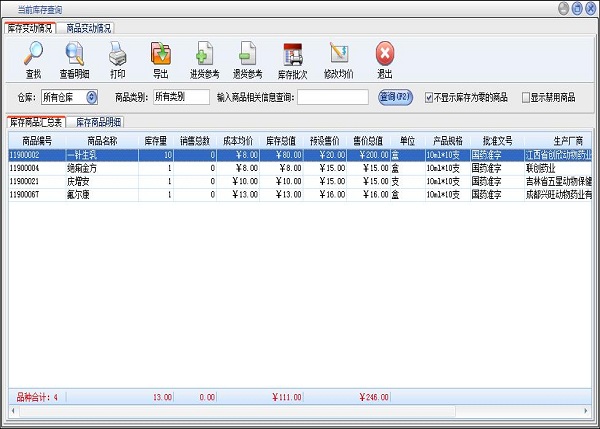Open the 商品类别 category field
The width and height of the screenshot is (600, 429).
coord(180,97)
